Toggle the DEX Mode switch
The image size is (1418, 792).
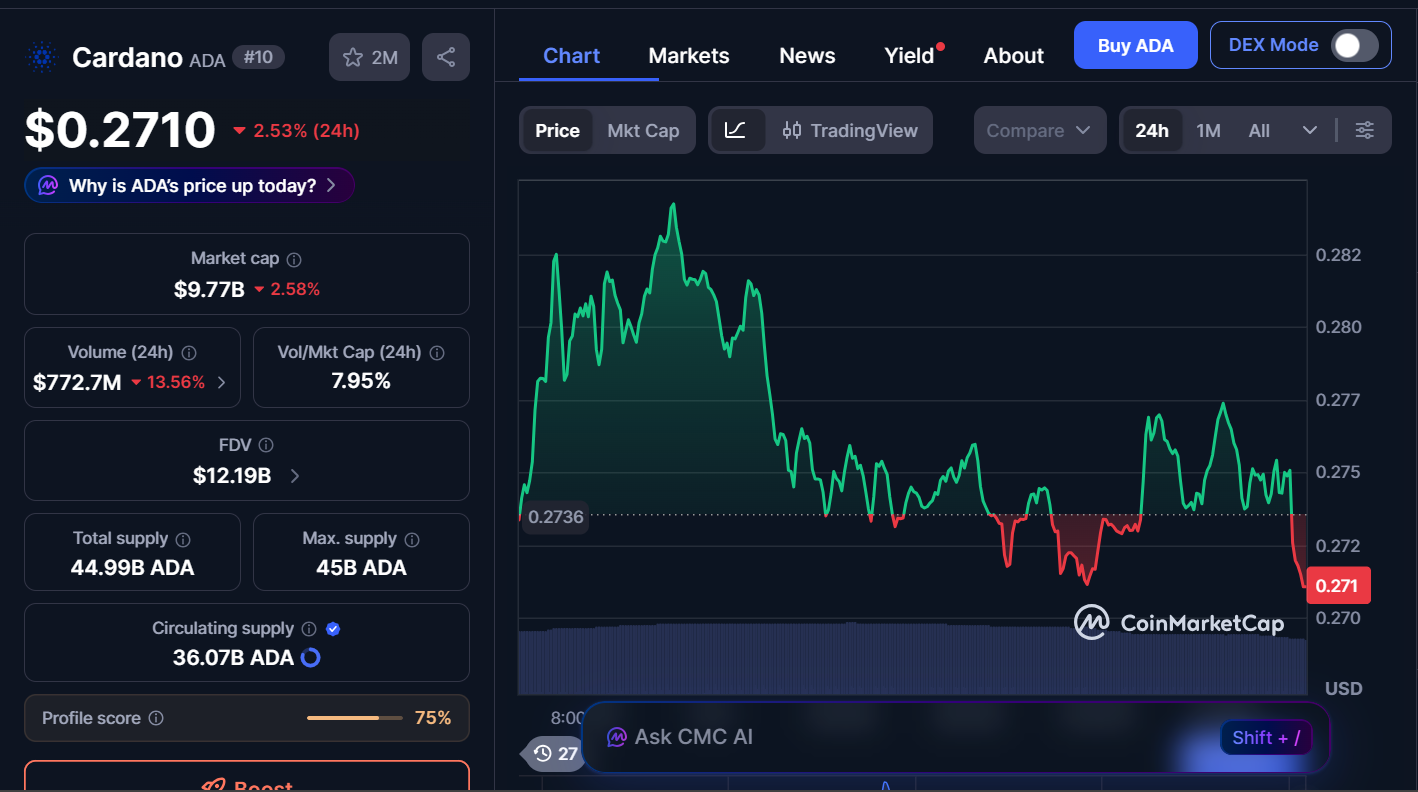point(1354,45)
